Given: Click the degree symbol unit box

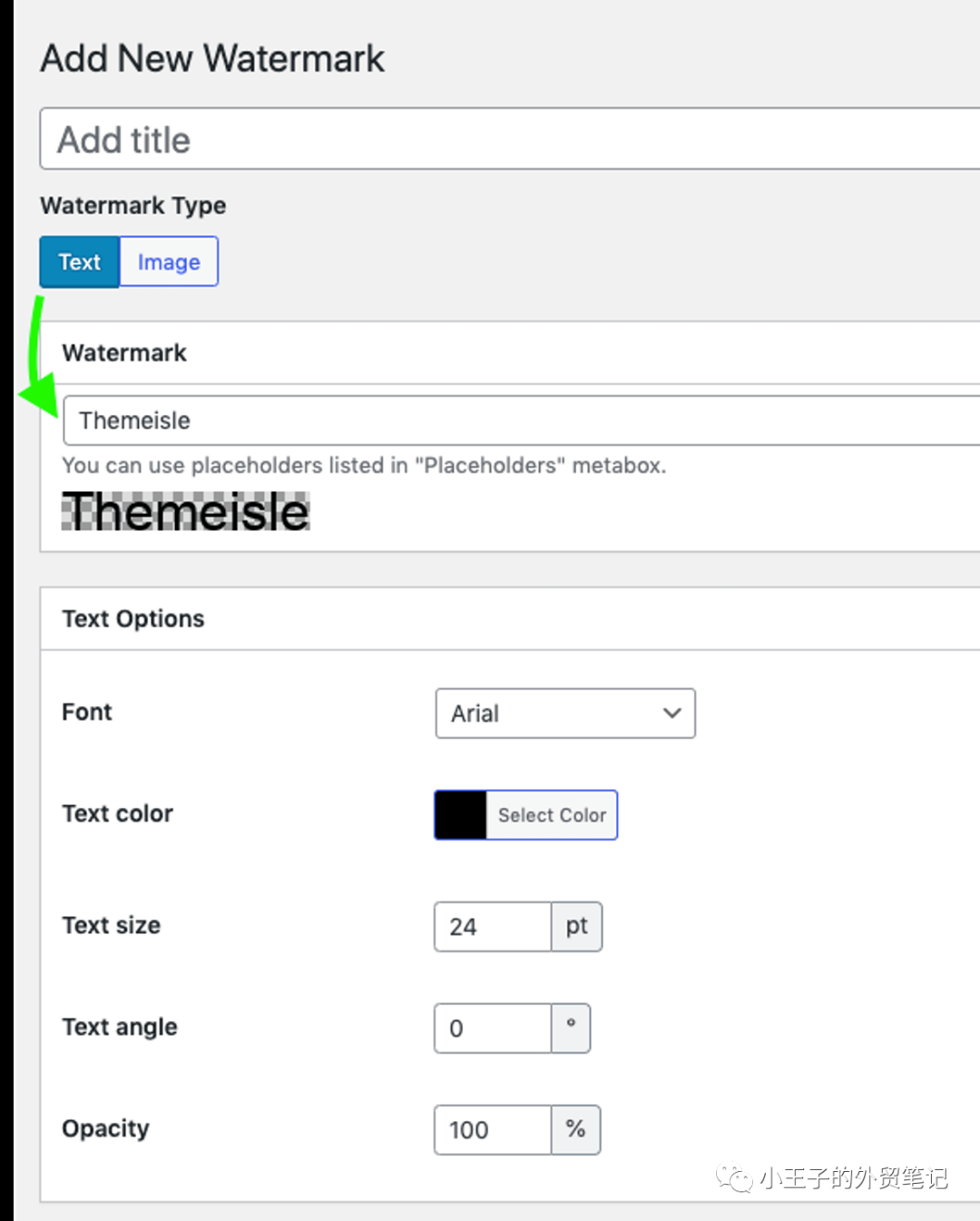Looking at the screenshot, I should 571,1029.
